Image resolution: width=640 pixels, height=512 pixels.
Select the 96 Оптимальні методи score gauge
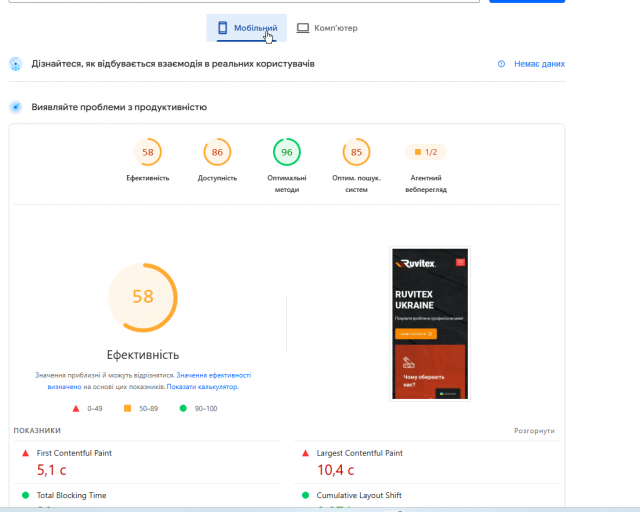(x=287, y=152)
